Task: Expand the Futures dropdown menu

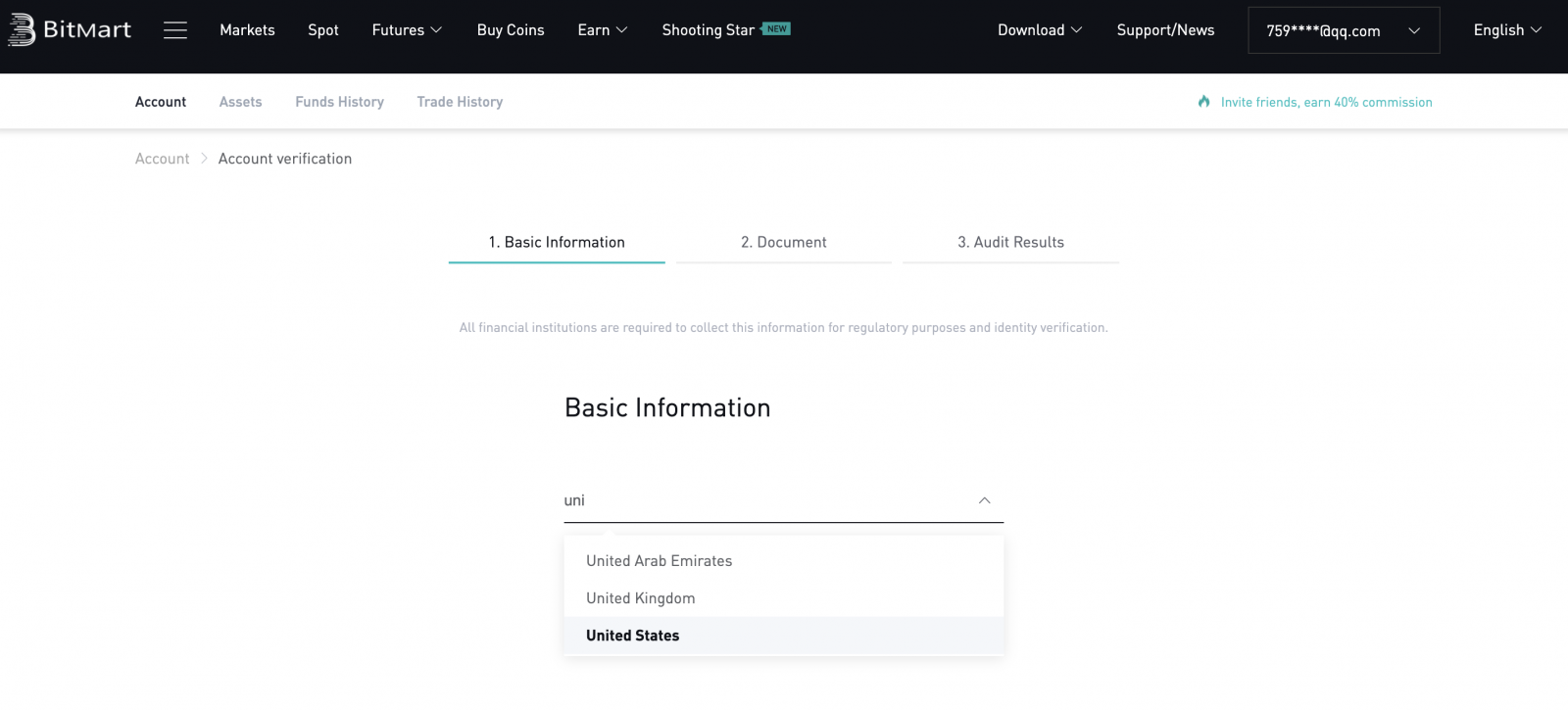Action: [x=407, y=30]
